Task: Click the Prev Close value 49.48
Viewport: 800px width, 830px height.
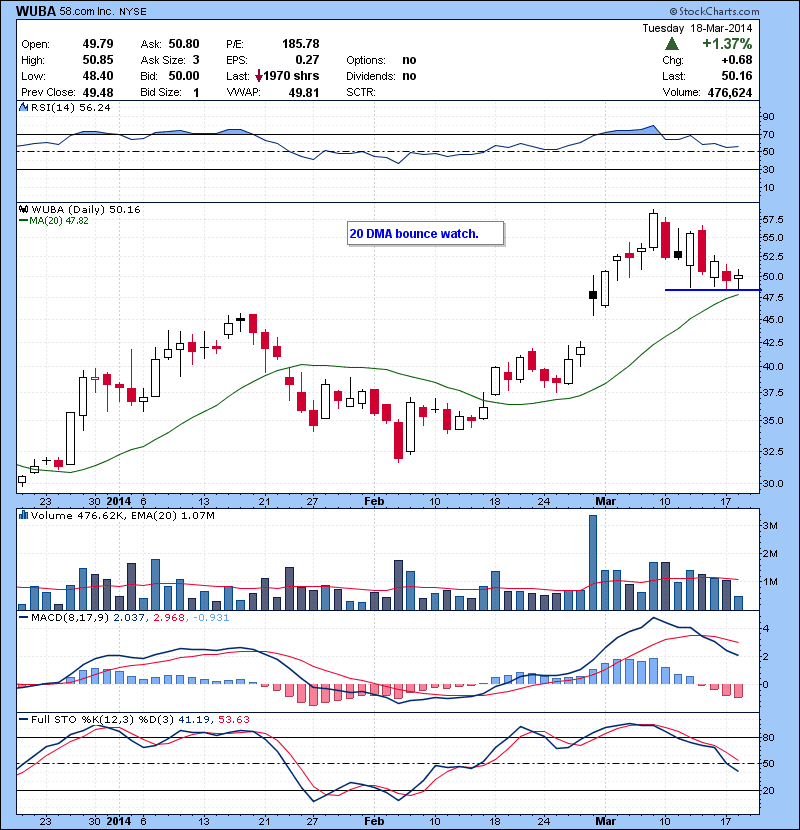Action: 98,93
